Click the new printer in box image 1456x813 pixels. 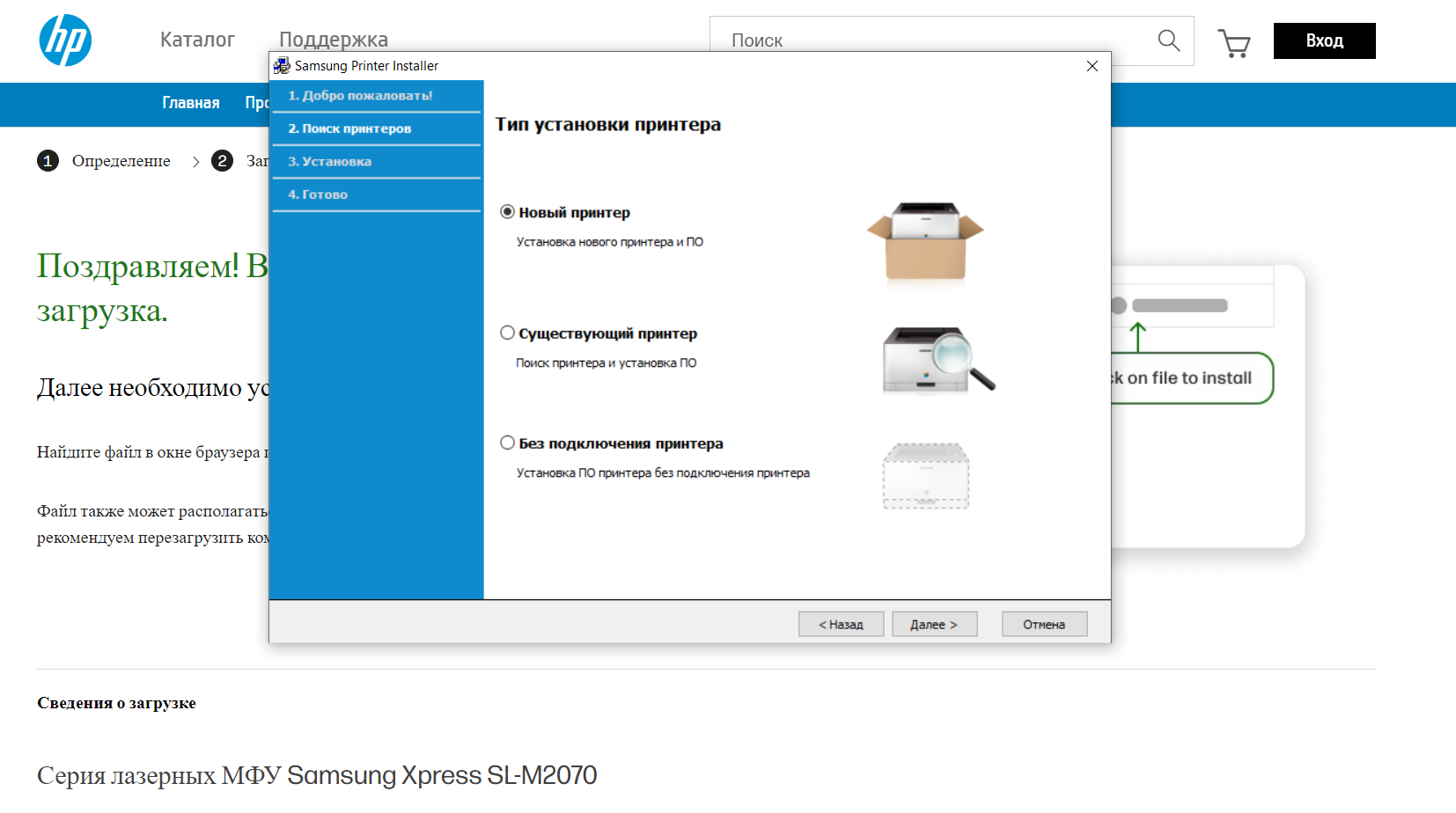click(x=925, y=241)
